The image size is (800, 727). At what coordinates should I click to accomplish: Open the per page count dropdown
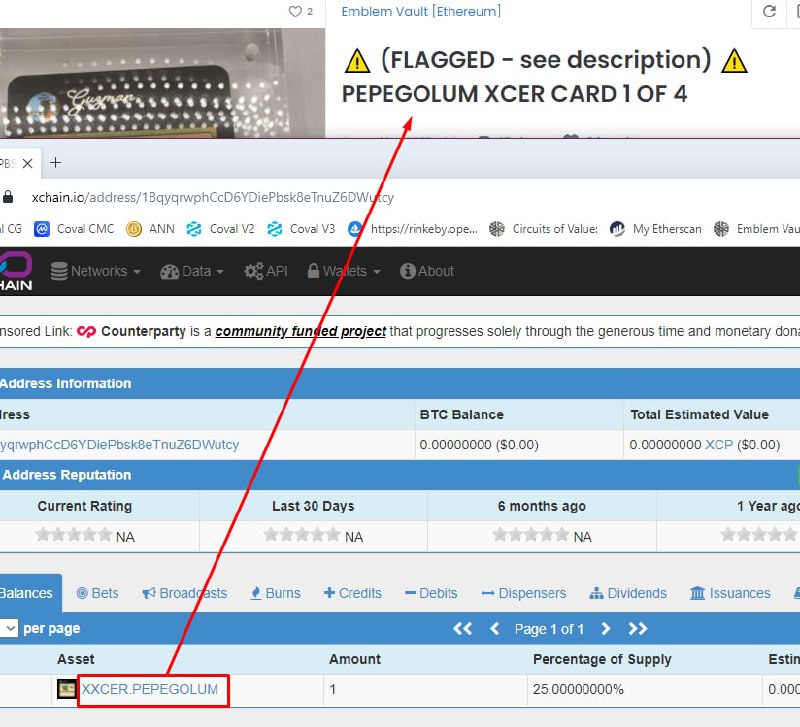[9, 629]
